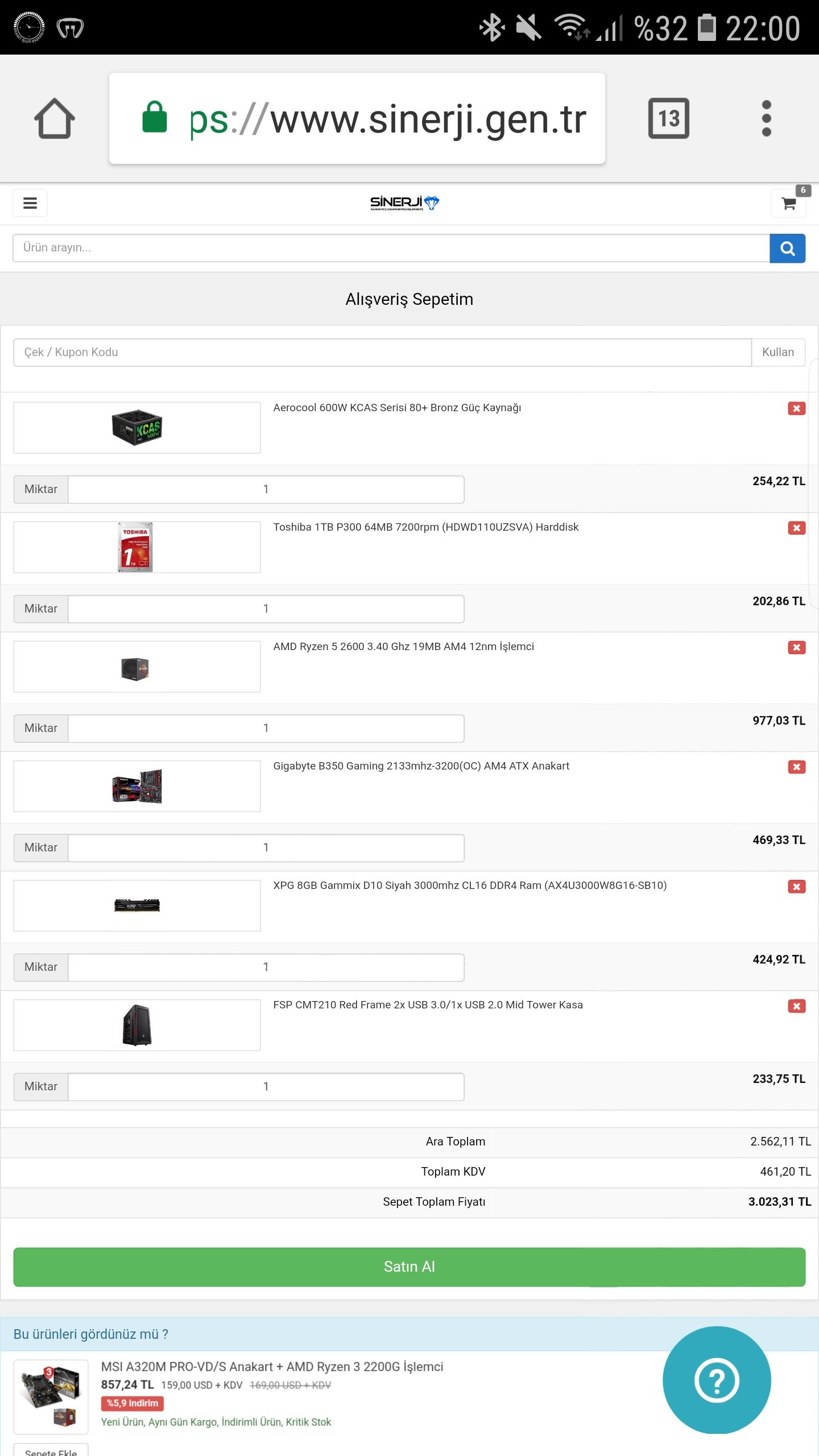Screen dimensions: 819x1456
Task: Open the shopping cart icon
Action: tap(788, 204)
